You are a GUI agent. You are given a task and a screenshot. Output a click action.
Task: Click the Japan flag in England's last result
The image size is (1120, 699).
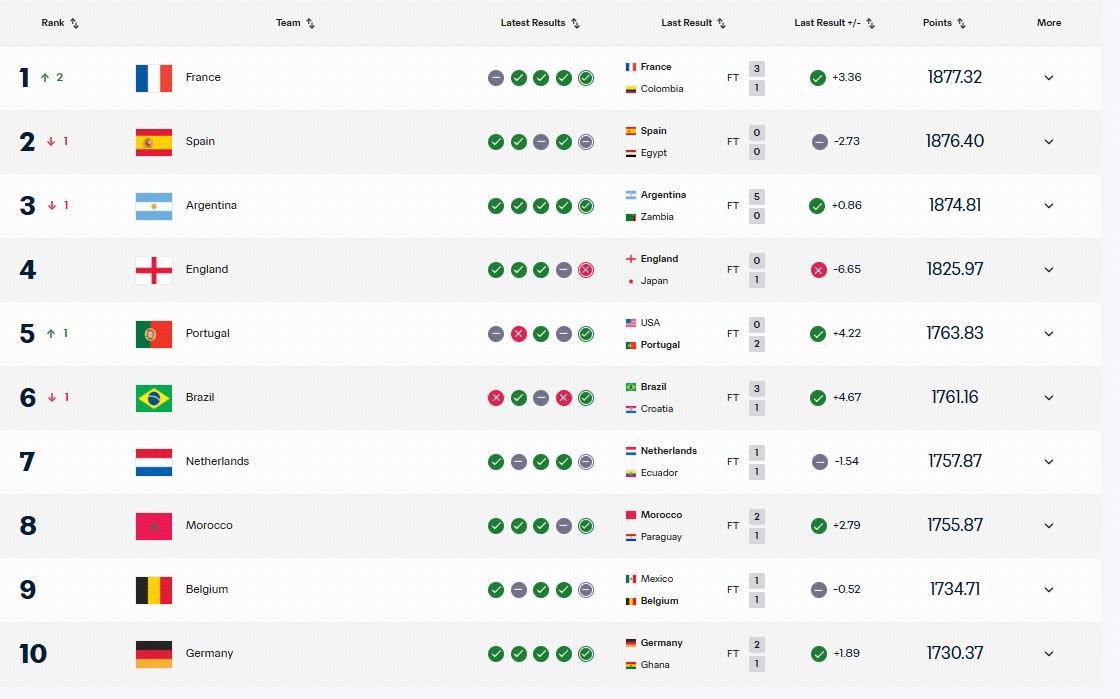pos(631,281)
